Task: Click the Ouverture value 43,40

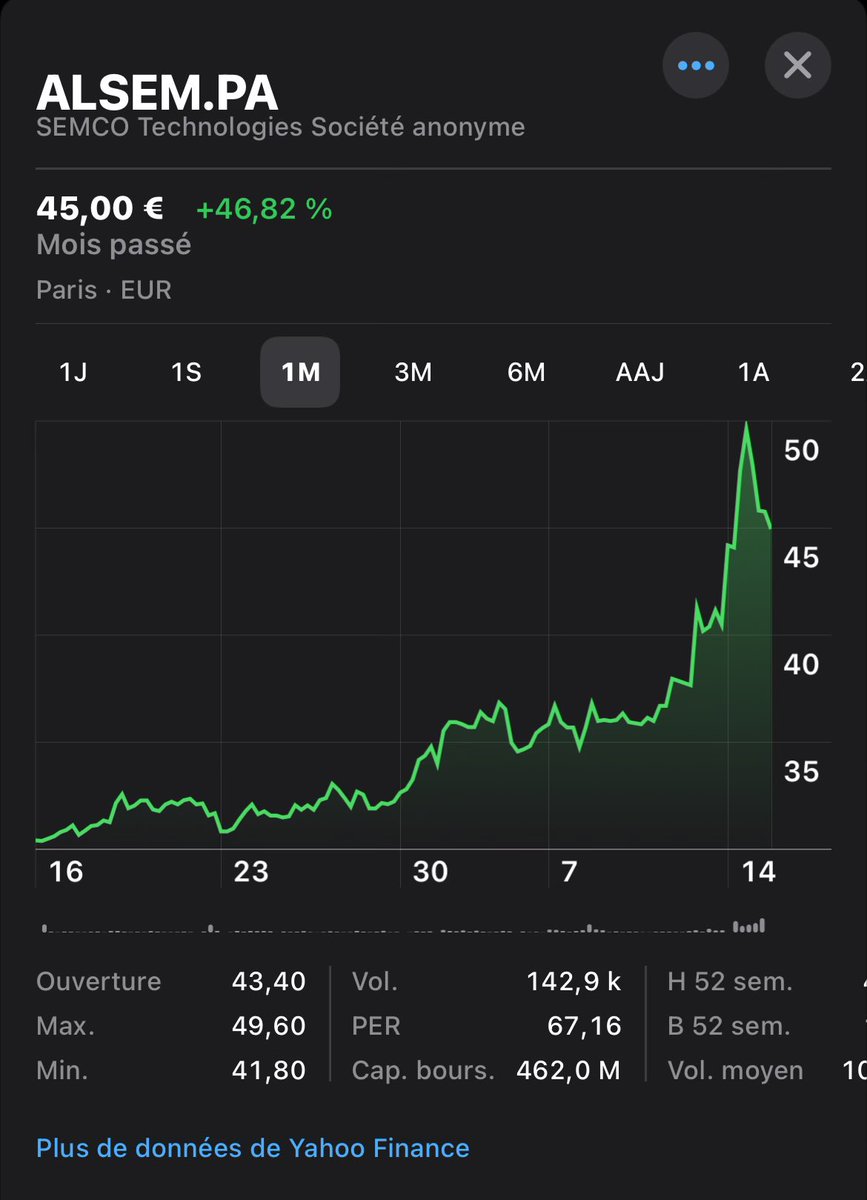Action: point(268,982)
